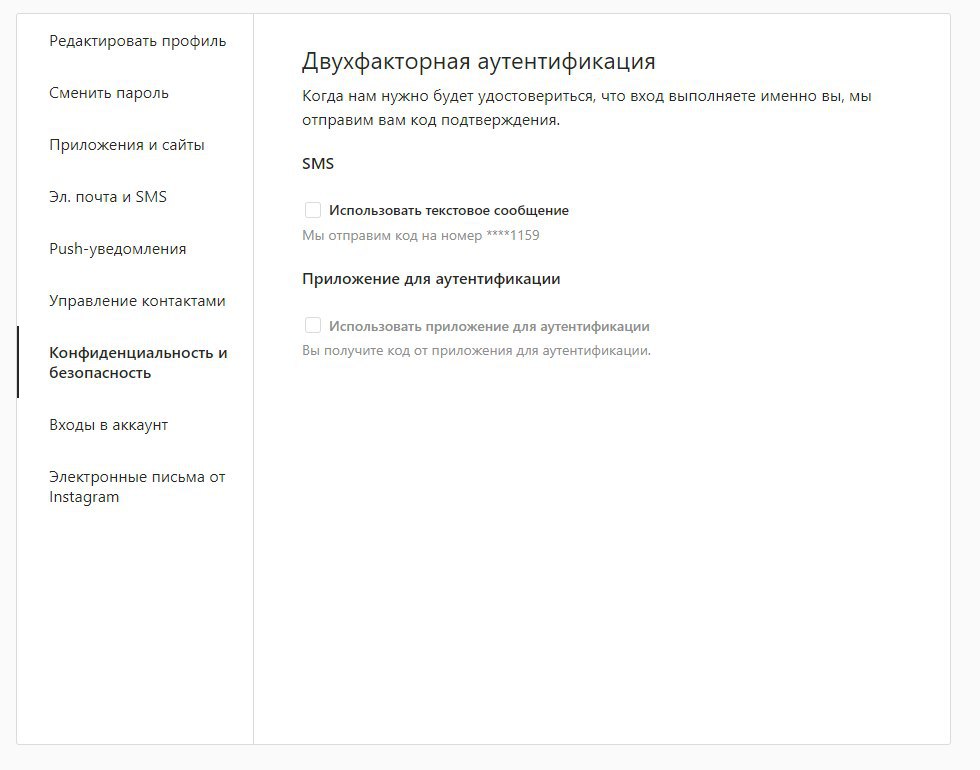Image resolution: width=980 pixels, height=770 pixels.
Task: Click the SMS section heading
Action: click(x=318, y=164)
